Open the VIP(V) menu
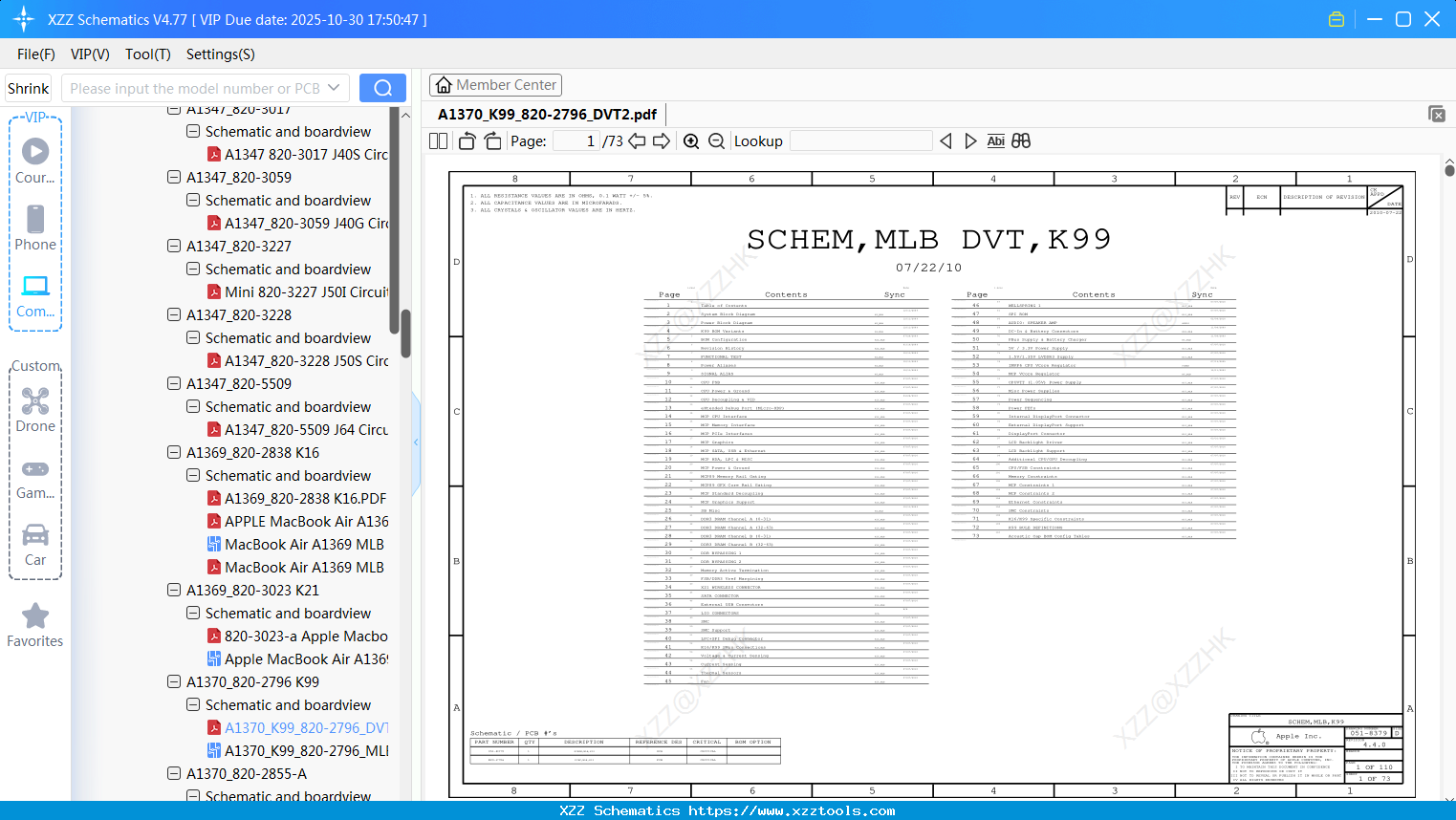The image size is (1456, 820). pyautogui.click(x=90, y=54)
